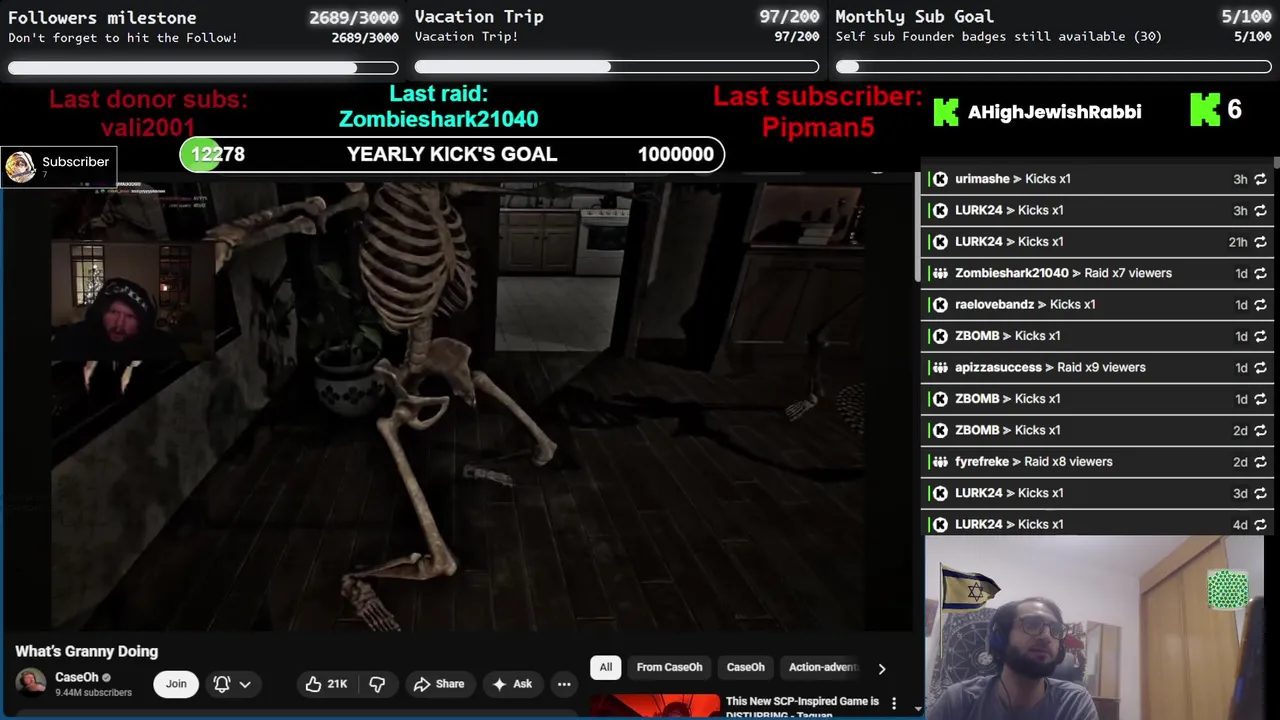Select the Action-adventure filter chip

coord(823,667)
